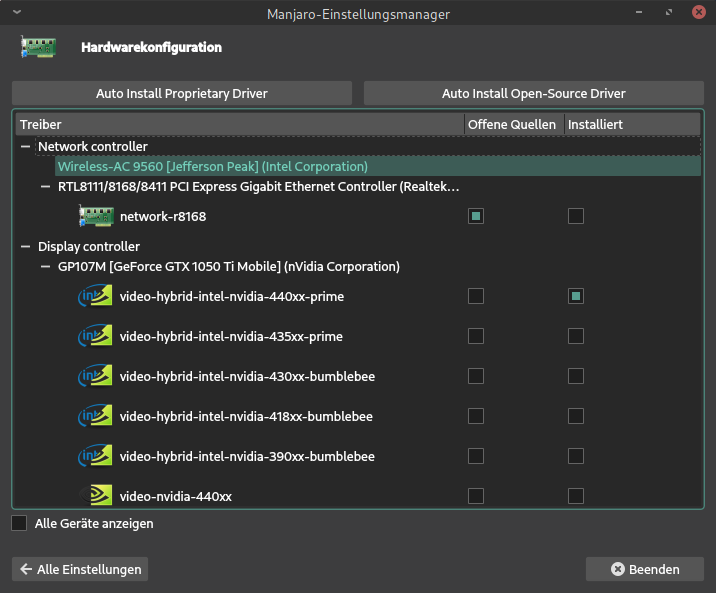Click icon of video-hybrid-intel-nvidia-390xx-bumblebee

point(95,456)
